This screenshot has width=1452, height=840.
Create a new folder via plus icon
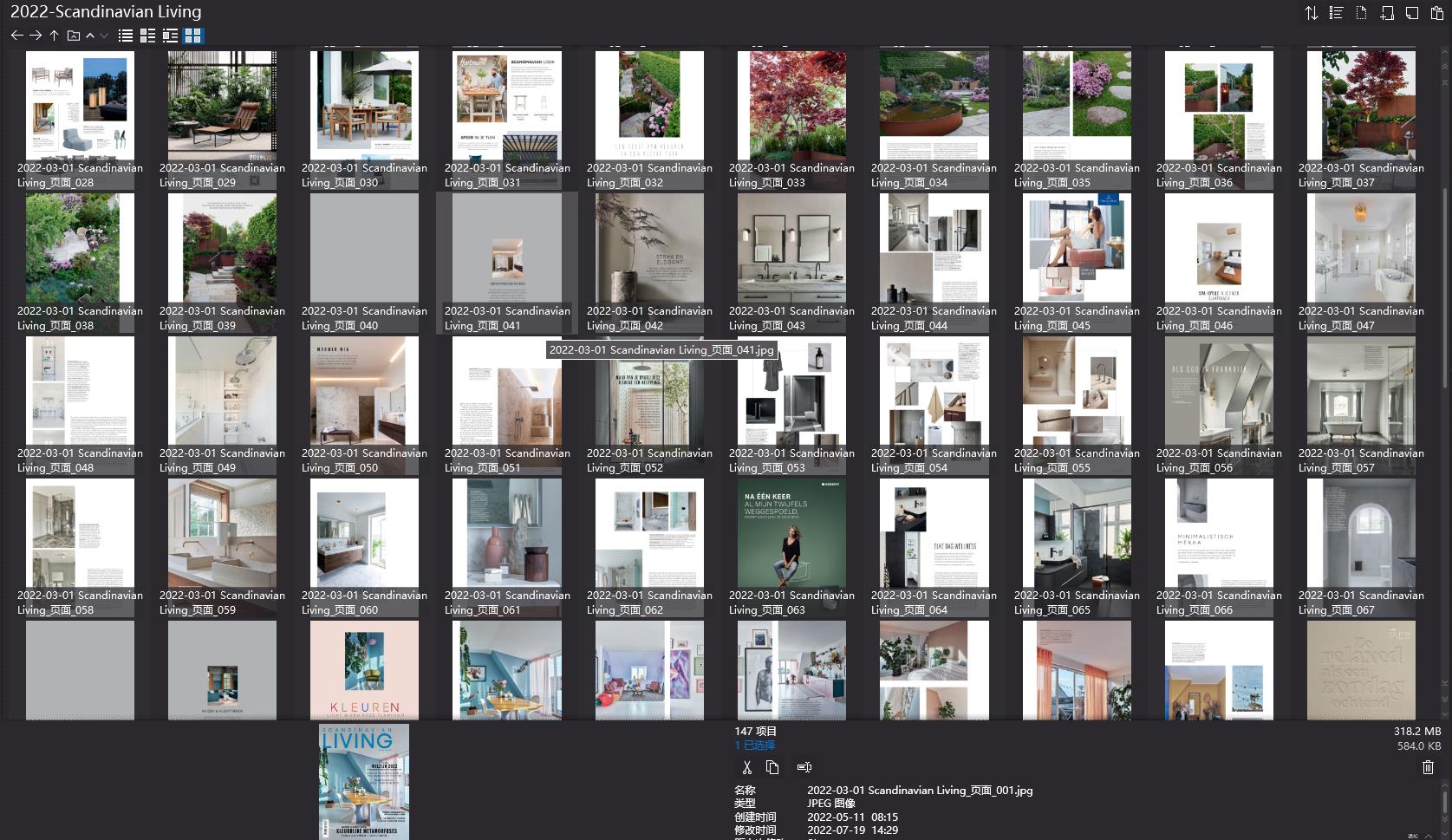point(1387,13)
